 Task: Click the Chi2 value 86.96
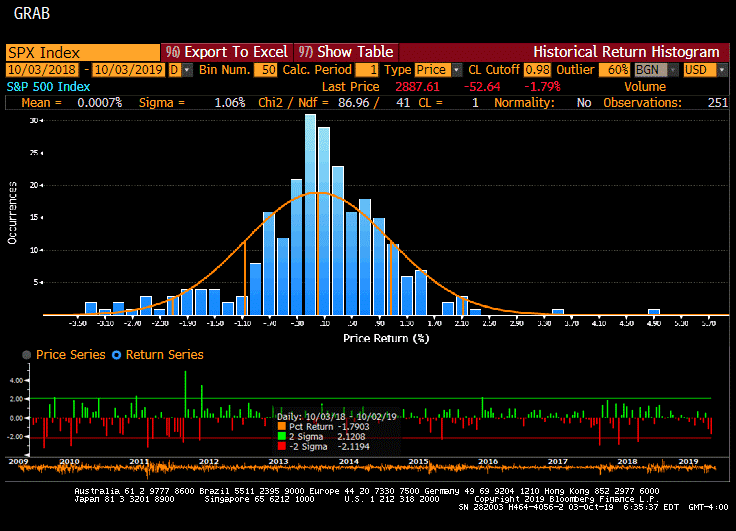click(x=354, y=103)
